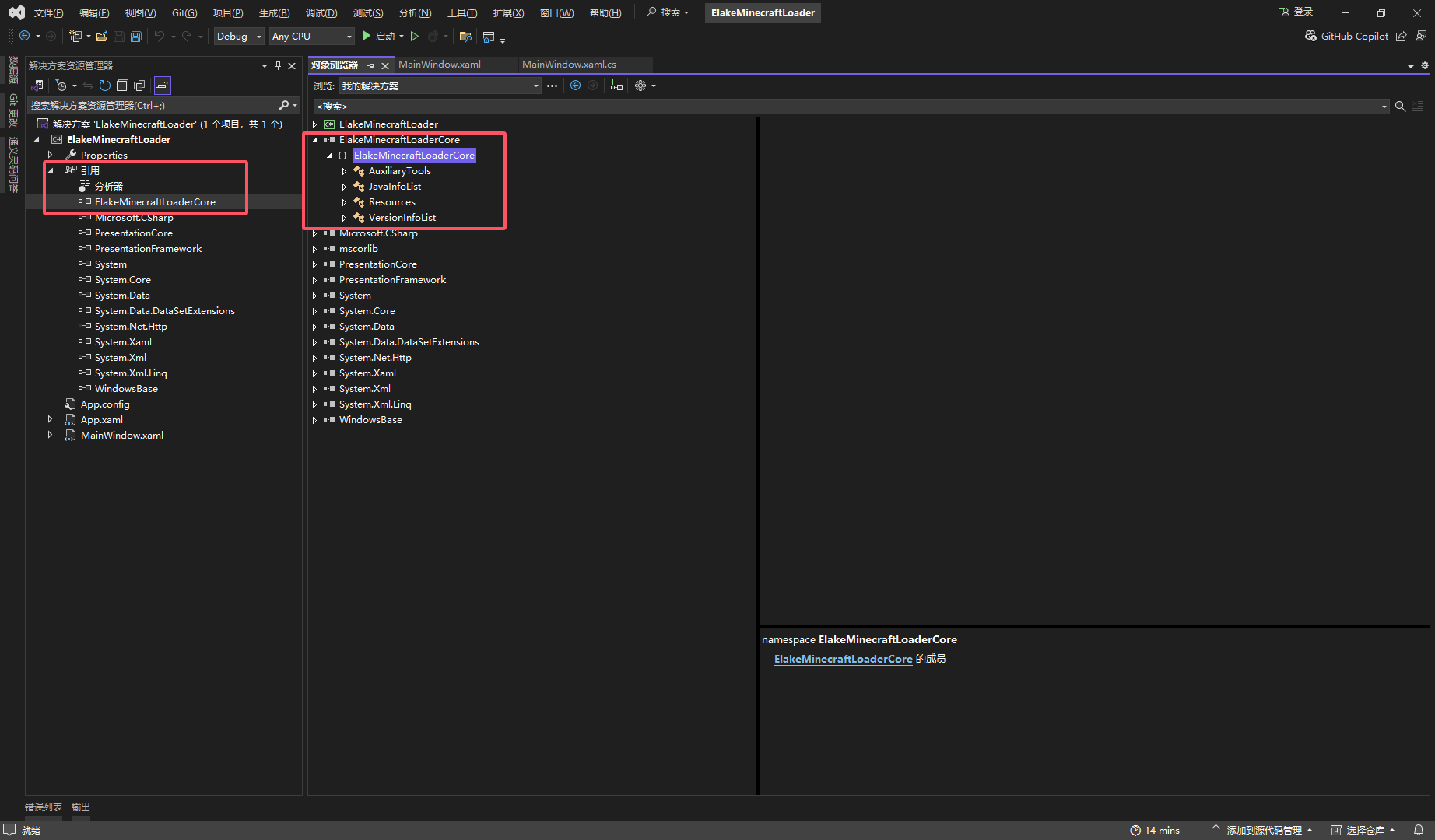The width and height of the screenshot is (1435, 840).
Task: Click the new project icon in toolbar
Action: (x=75, y=36)
